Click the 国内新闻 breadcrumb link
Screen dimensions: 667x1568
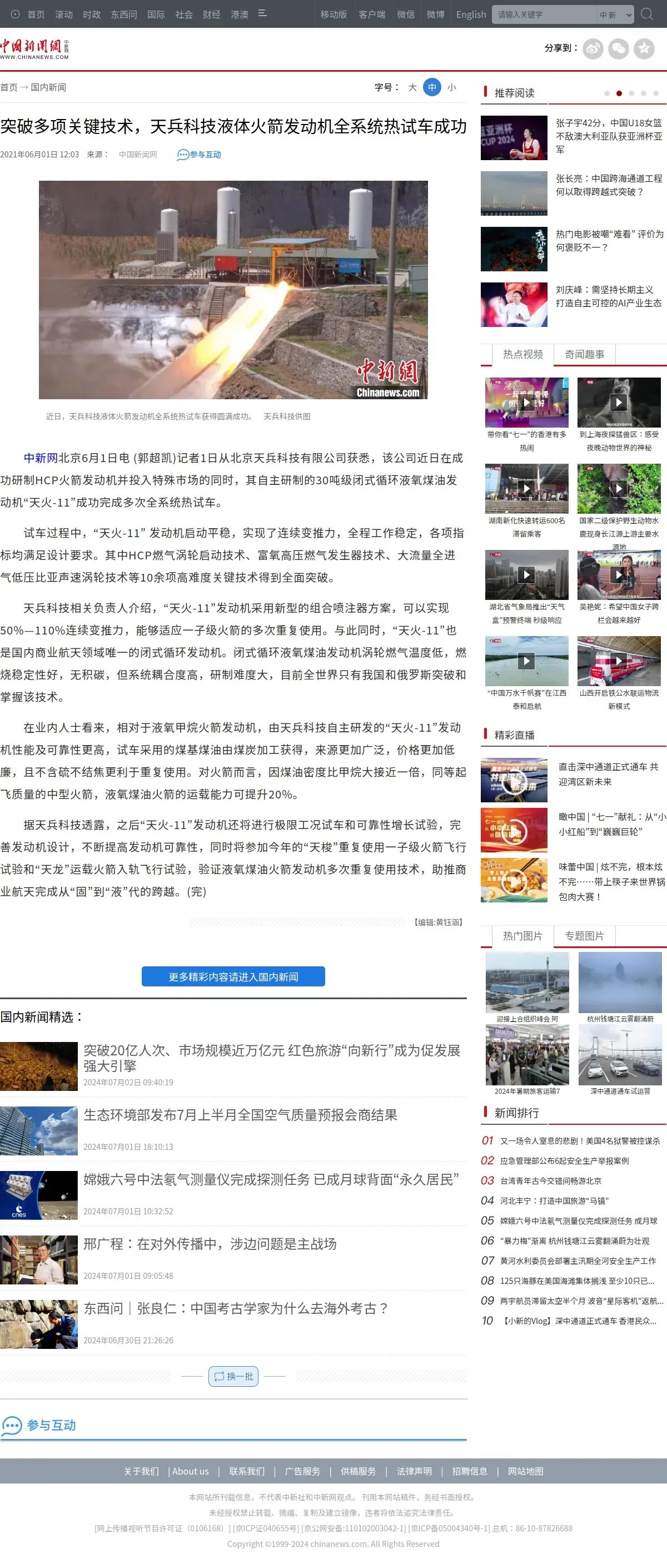(49, 87)
